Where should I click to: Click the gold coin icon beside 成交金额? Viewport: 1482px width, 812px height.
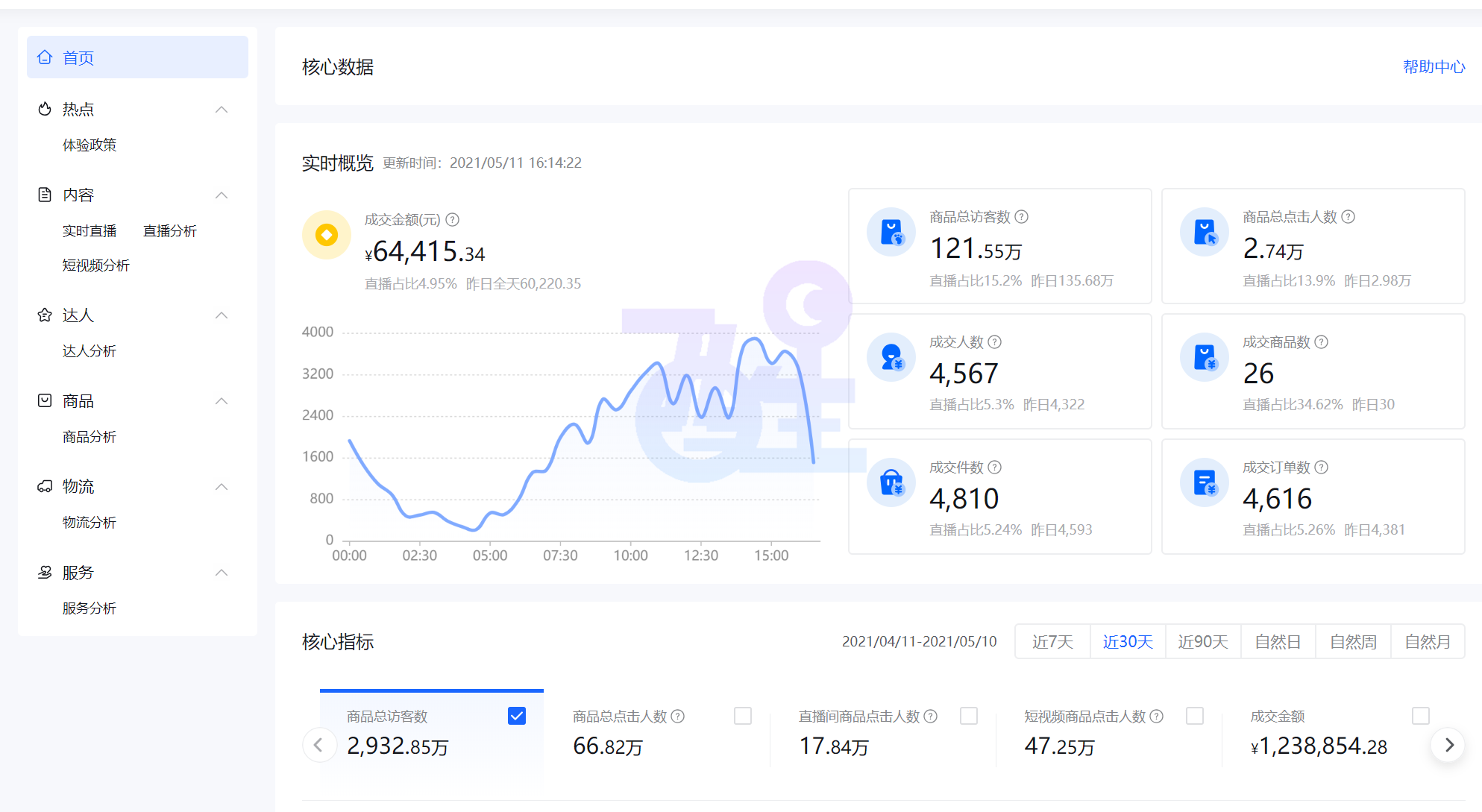(326, 234)
